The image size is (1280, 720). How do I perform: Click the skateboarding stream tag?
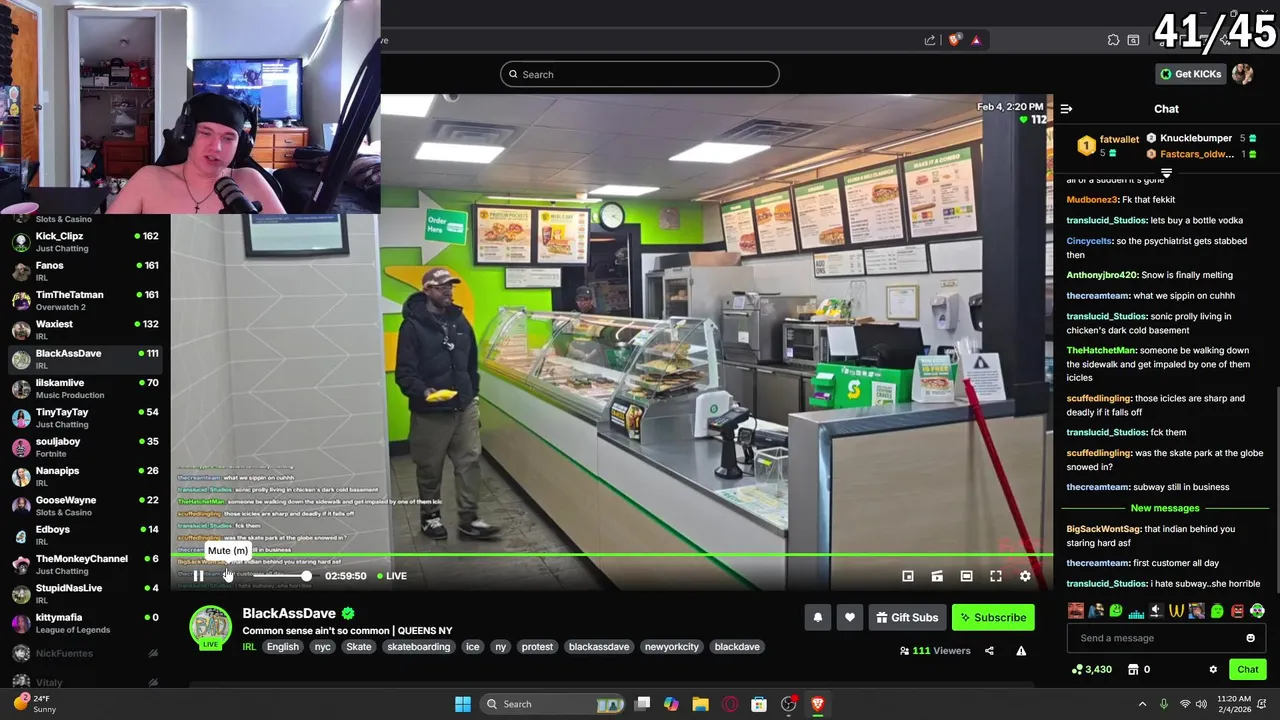click(x=418, y=647)
